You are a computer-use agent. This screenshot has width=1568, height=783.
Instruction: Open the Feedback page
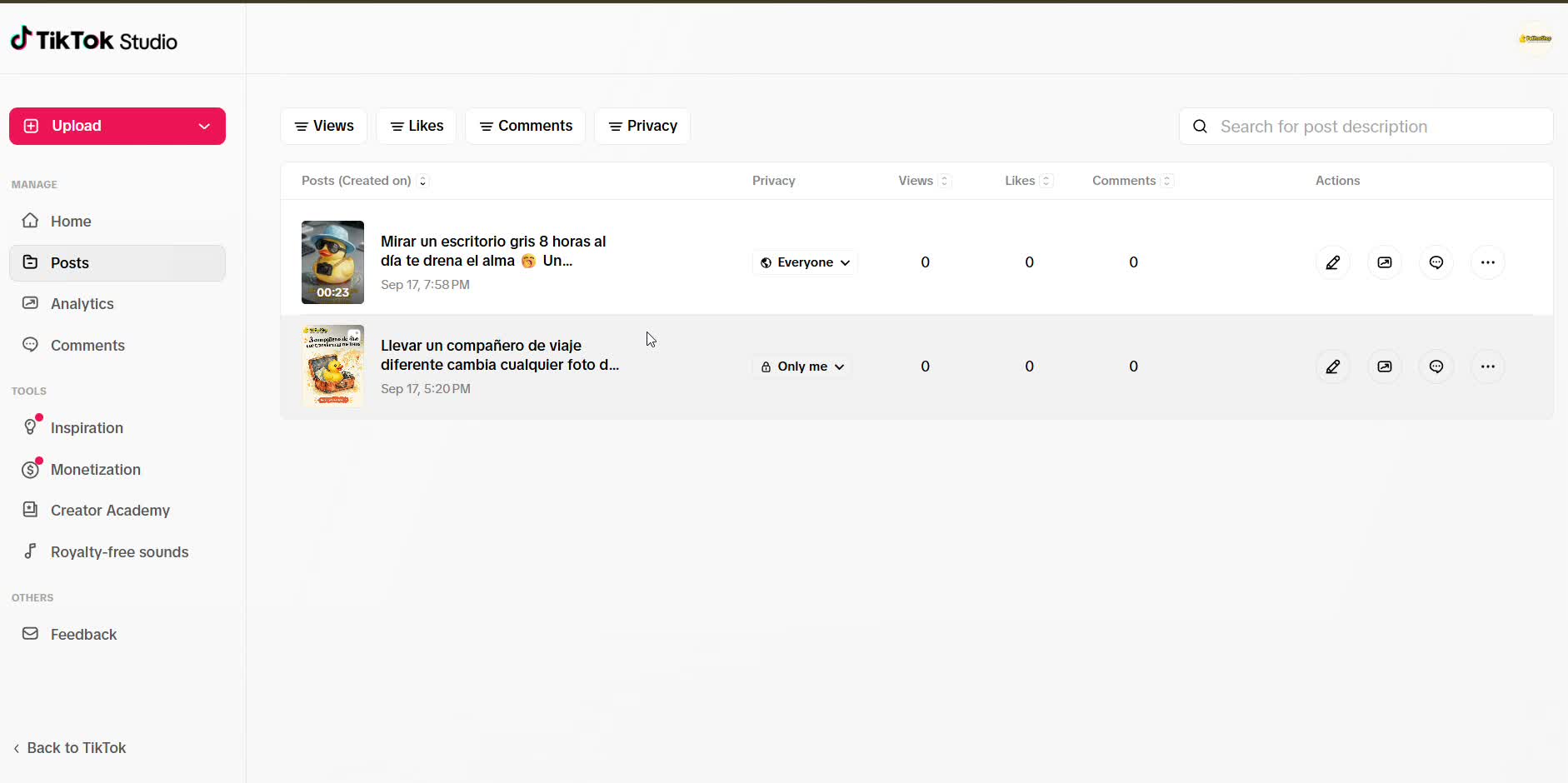point(117,635)
